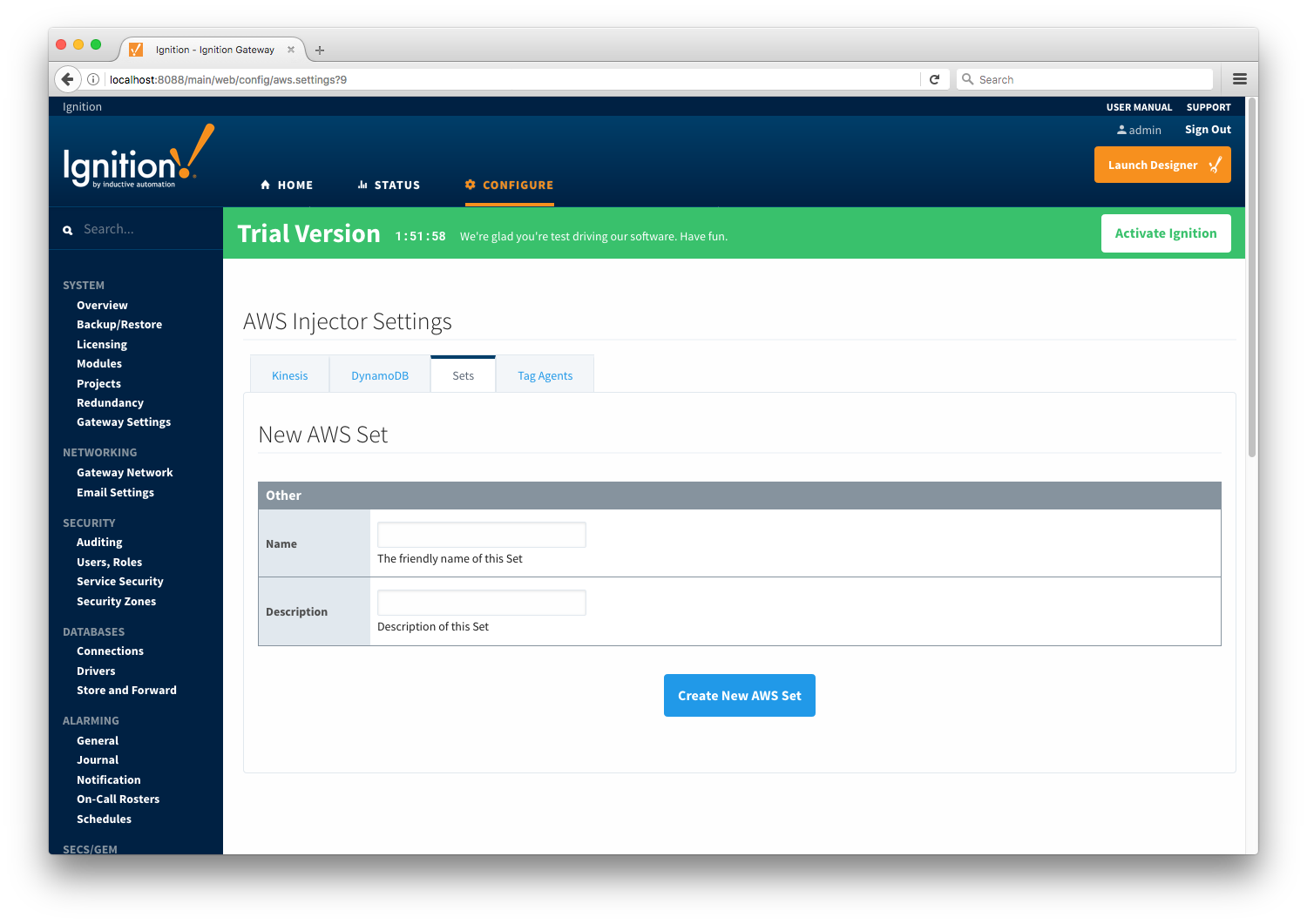Viewport: 1307px width, 924px height.
Task: Close the Ignition Gateway browser tab
Action: point(291,50)
